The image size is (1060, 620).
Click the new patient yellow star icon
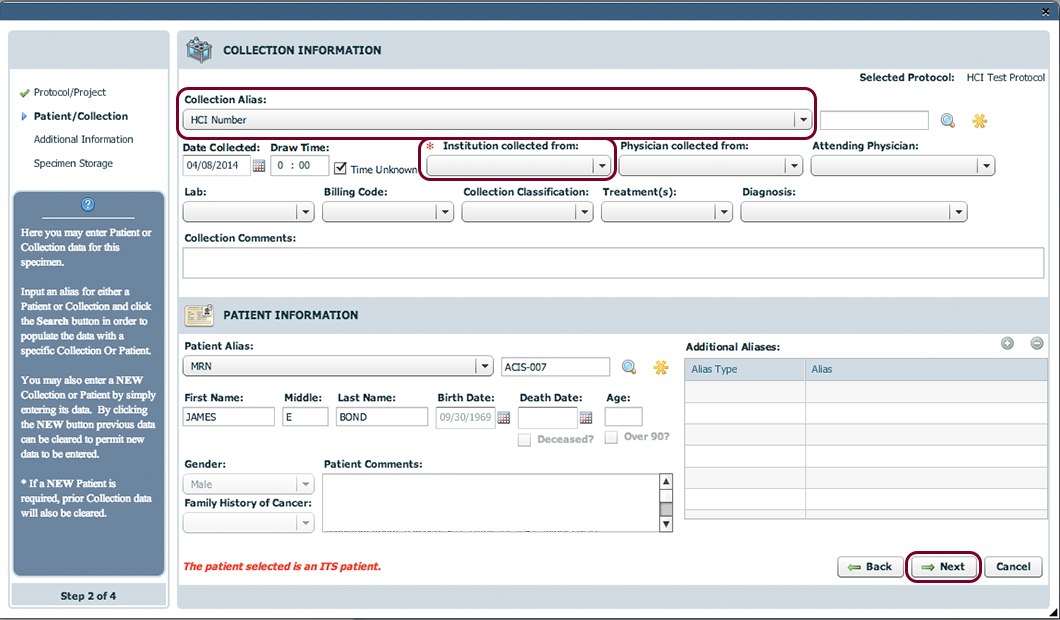660,367
